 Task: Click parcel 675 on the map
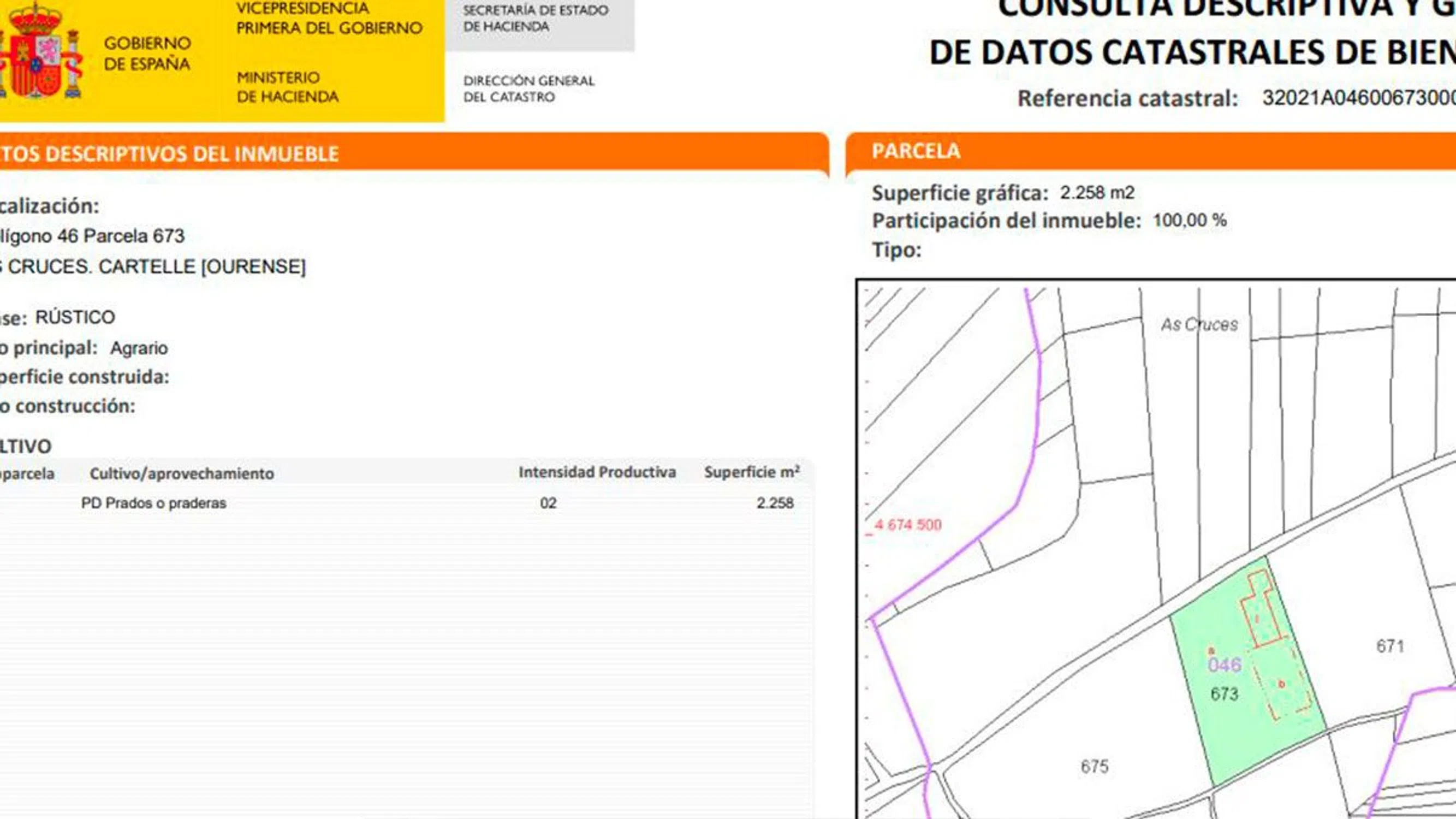[1094, 767]
